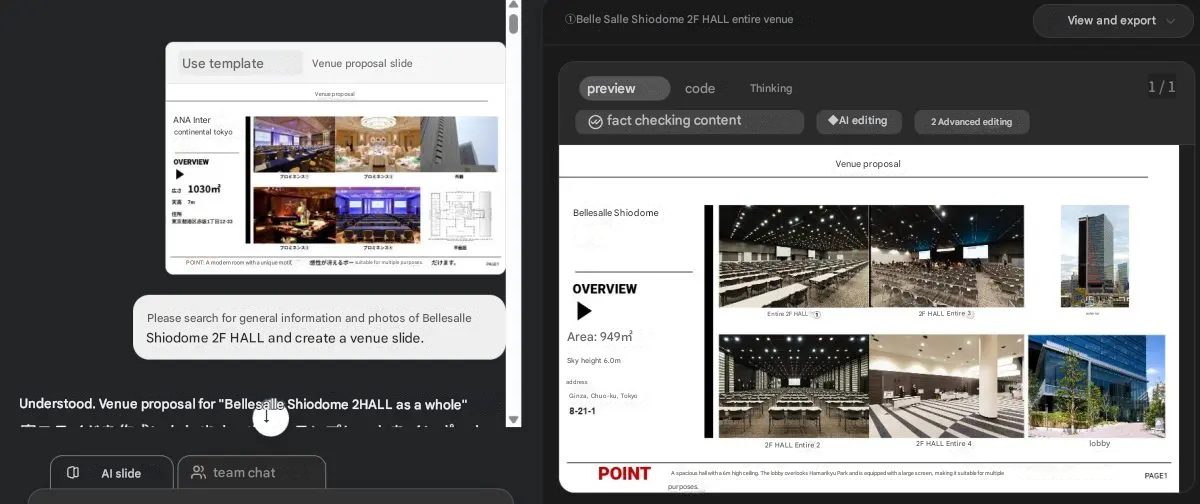
Task: Click the chat scrollbar up arrow
Action: (x=514, y=5)
